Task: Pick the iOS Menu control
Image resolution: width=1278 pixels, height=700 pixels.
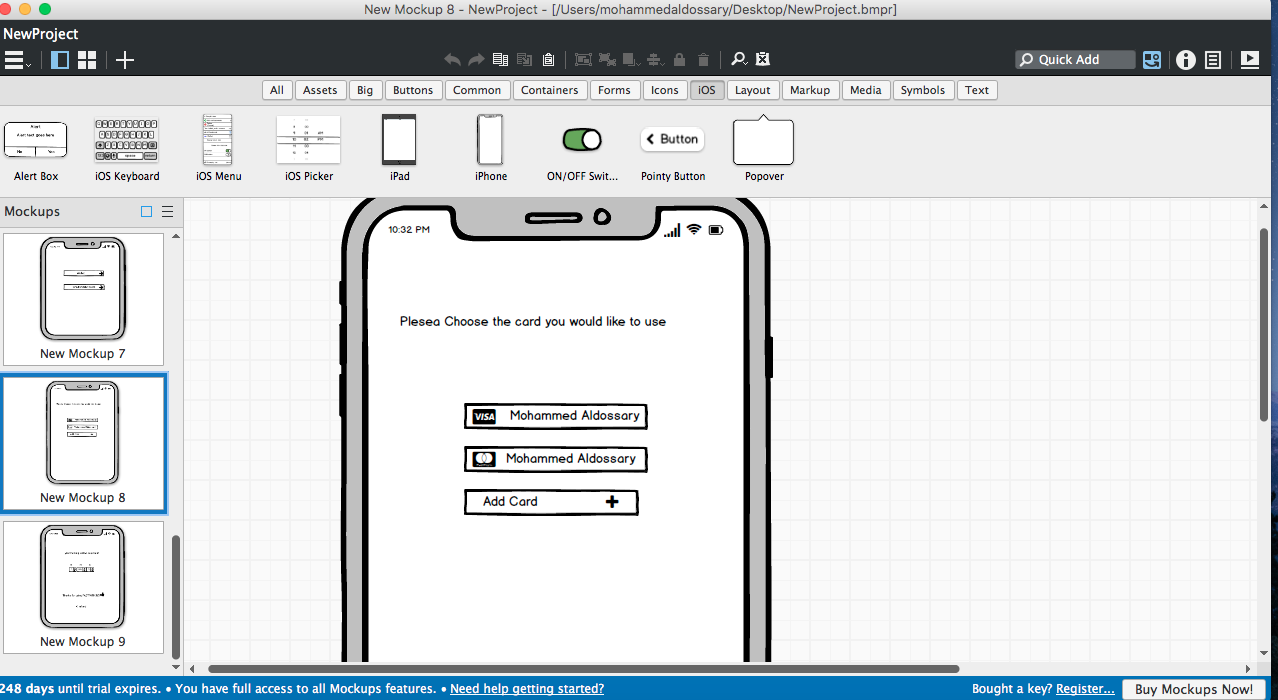Action: [x=218, y=148]
